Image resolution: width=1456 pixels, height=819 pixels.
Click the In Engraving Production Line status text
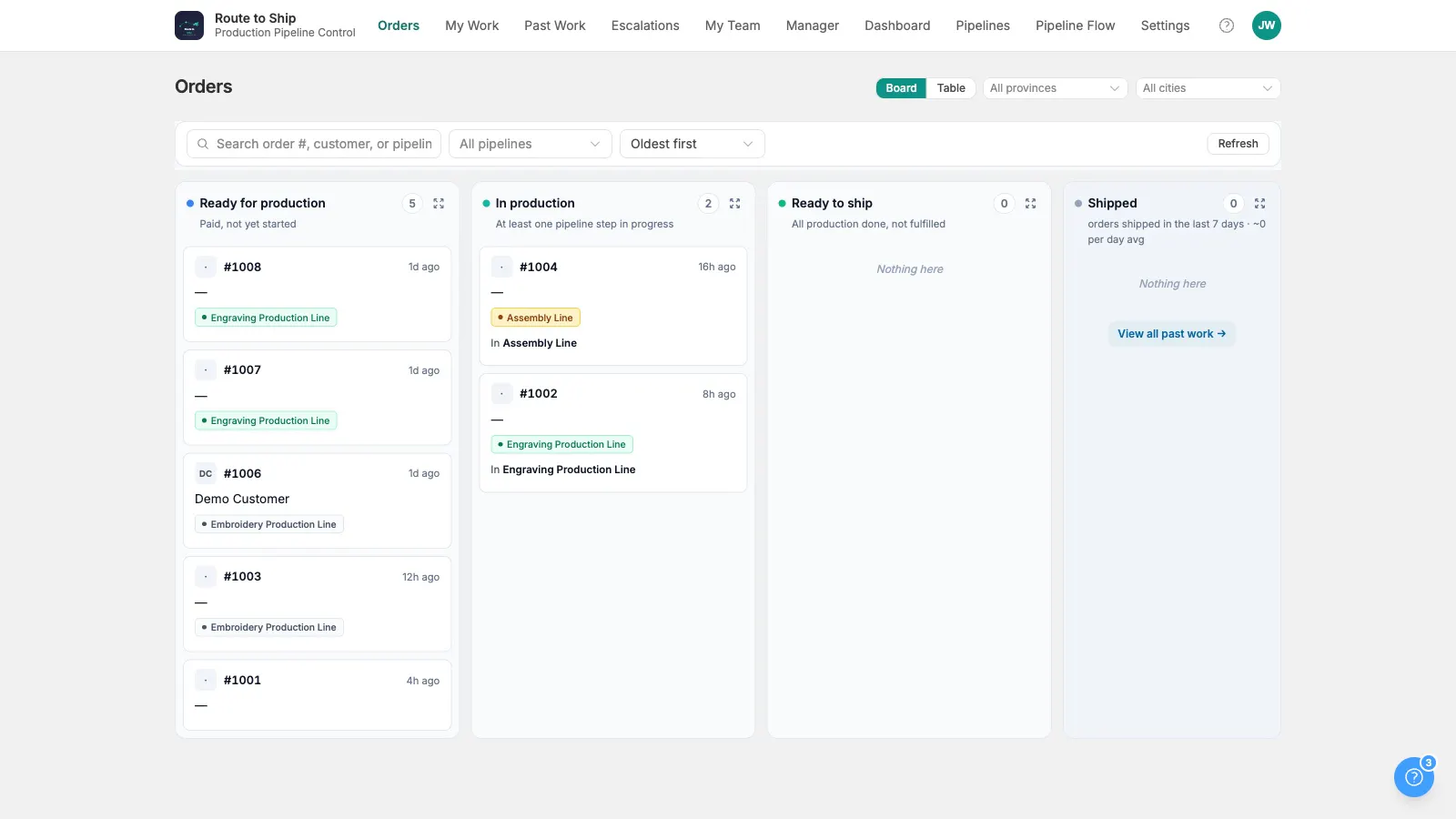point(562,470)
